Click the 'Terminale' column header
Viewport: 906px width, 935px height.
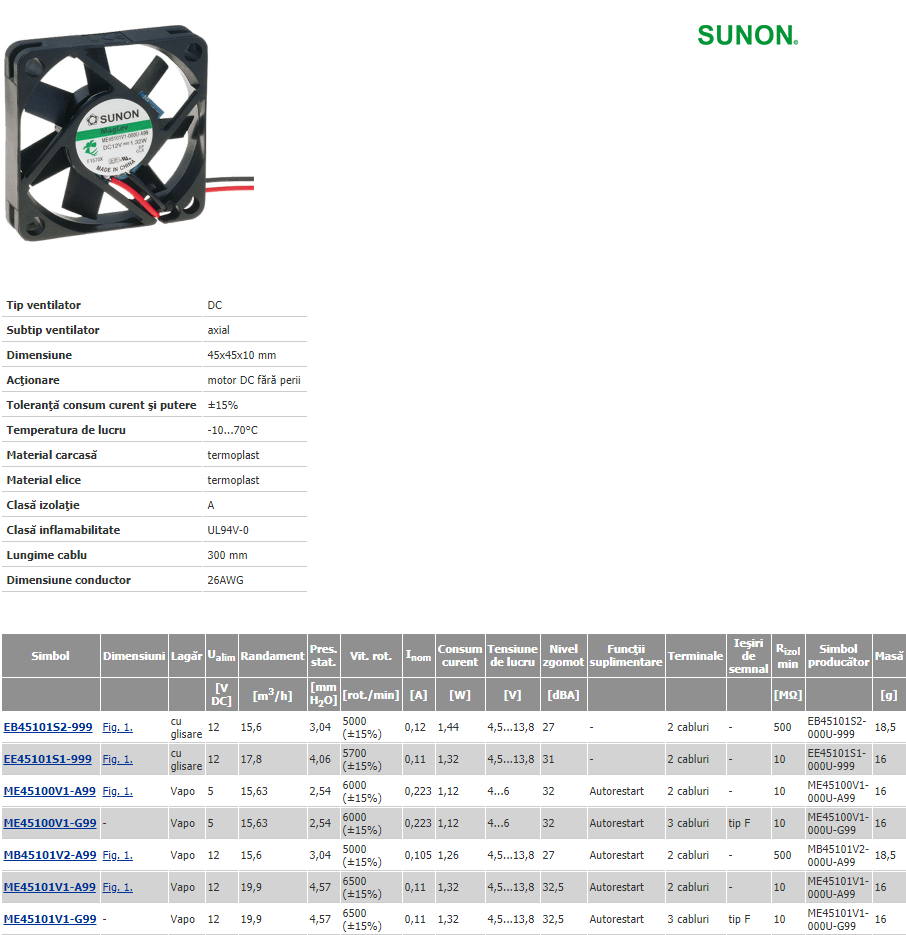click(x=695, y=656)
